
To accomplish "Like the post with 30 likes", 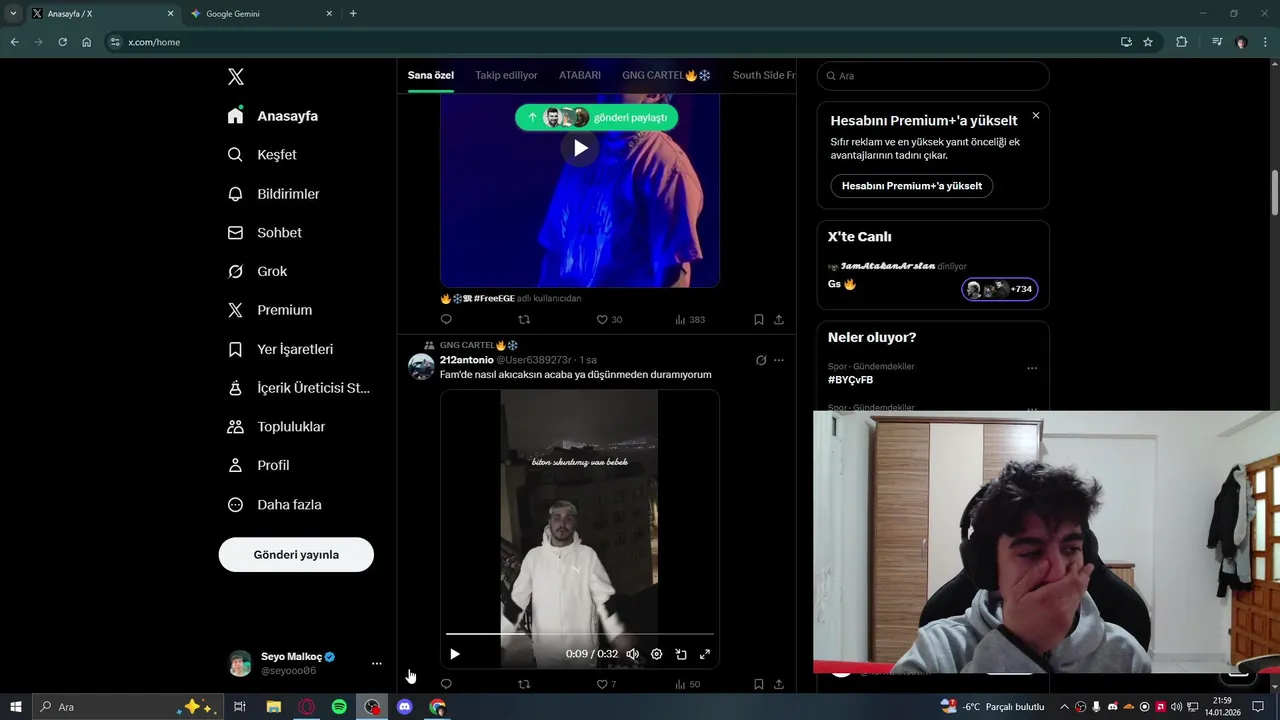I will coord(609,320).
